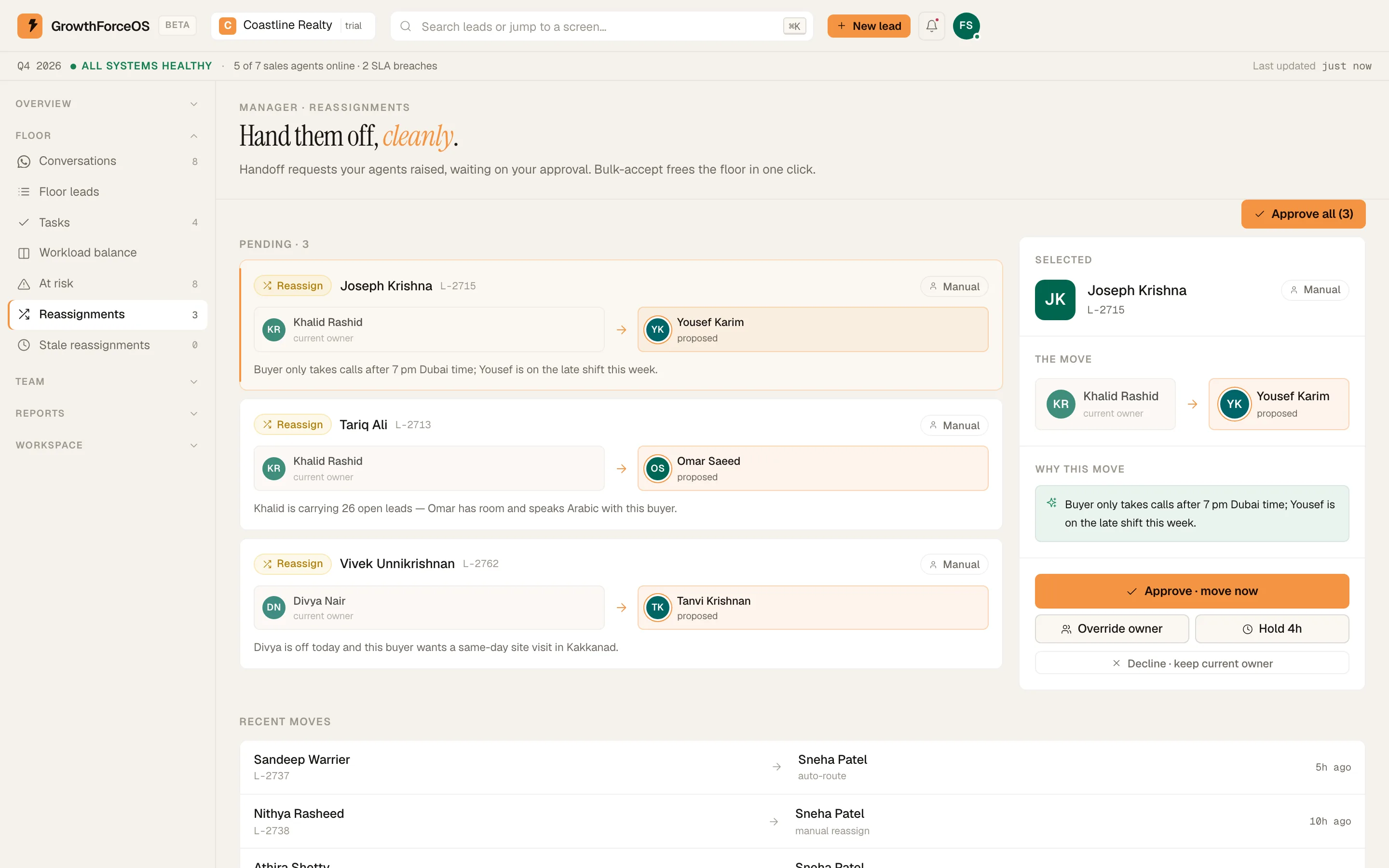This screenshot has width=1389, height=868.
Task: Click the GrowthForceOS lightning logo icon
Action: point(30,26)
